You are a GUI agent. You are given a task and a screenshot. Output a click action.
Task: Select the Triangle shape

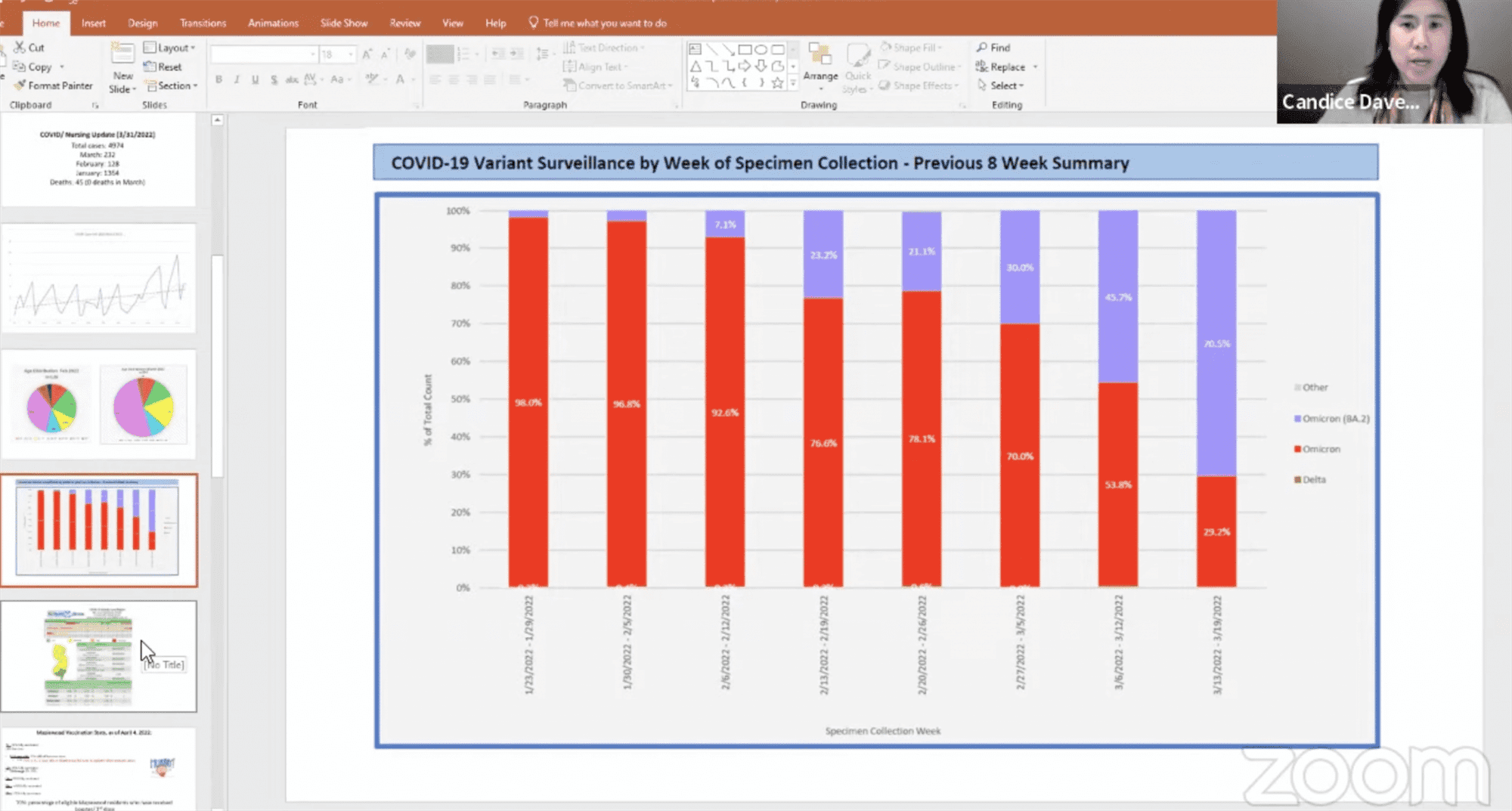pyautogui.click(x=695, y=67)
